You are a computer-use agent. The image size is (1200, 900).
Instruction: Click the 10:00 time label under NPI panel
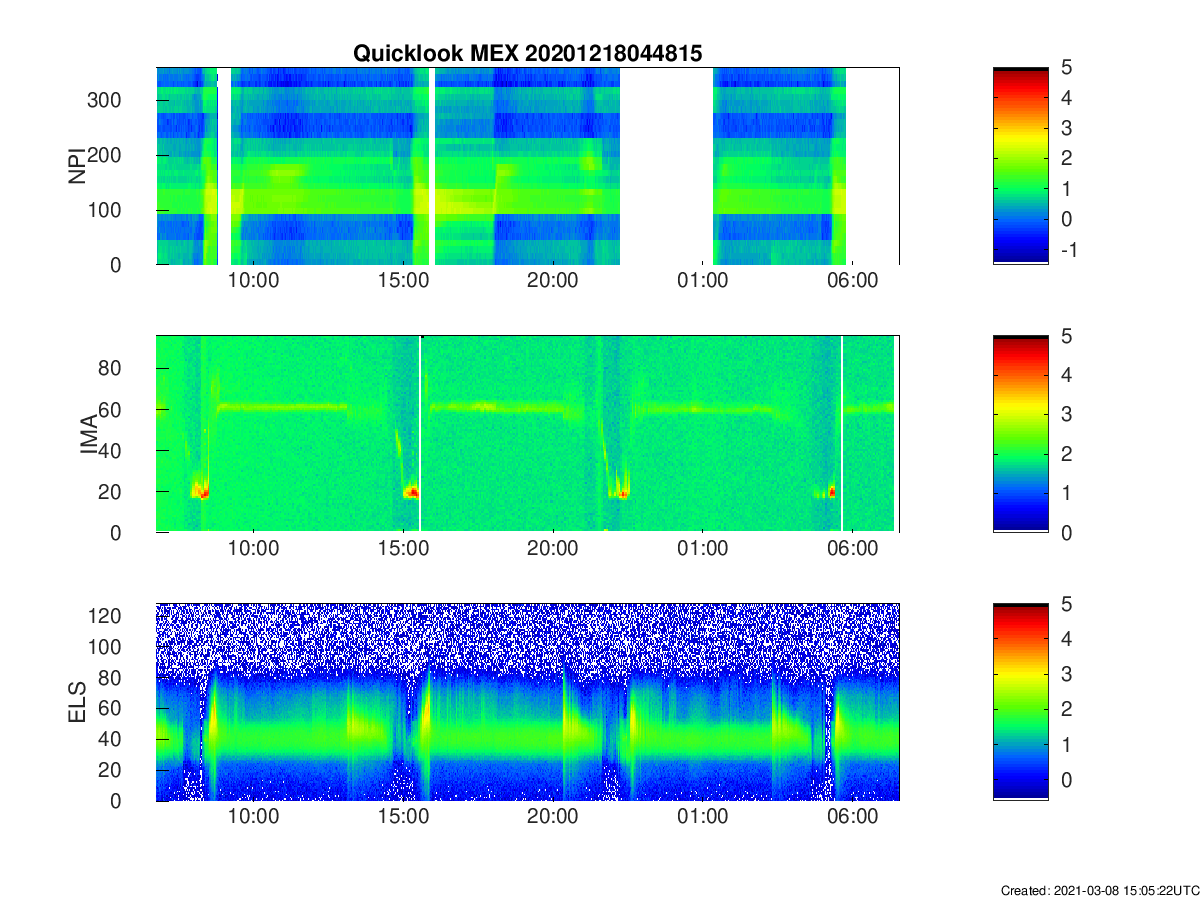[254, 281]
